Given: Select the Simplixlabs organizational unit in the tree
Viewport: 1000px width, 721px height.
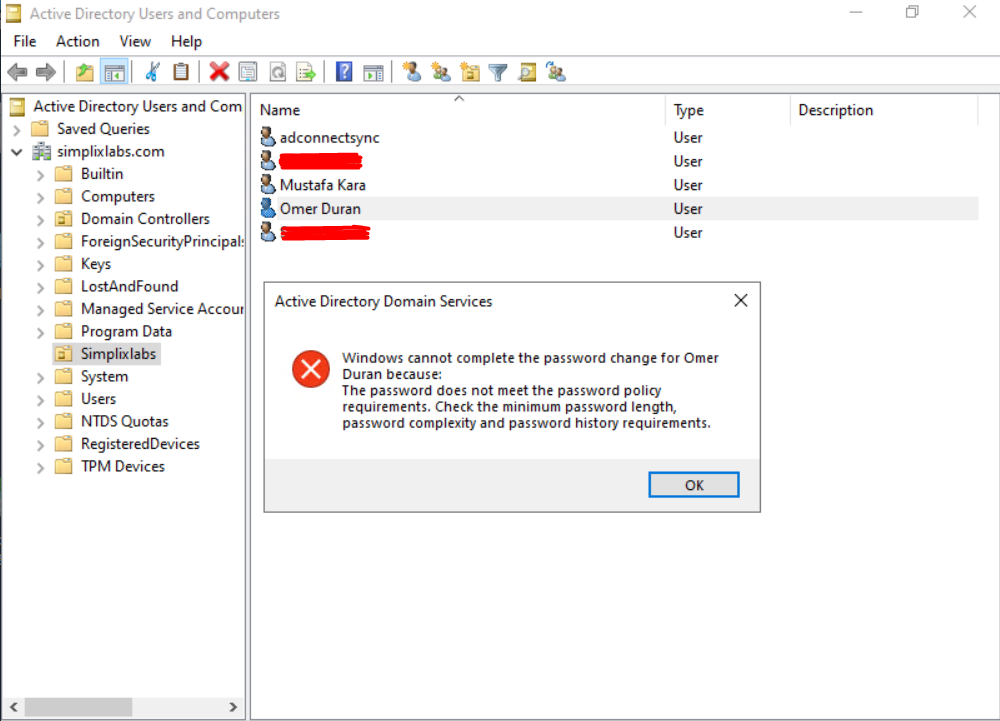Looking at the screenshot, I should point(119,354).
